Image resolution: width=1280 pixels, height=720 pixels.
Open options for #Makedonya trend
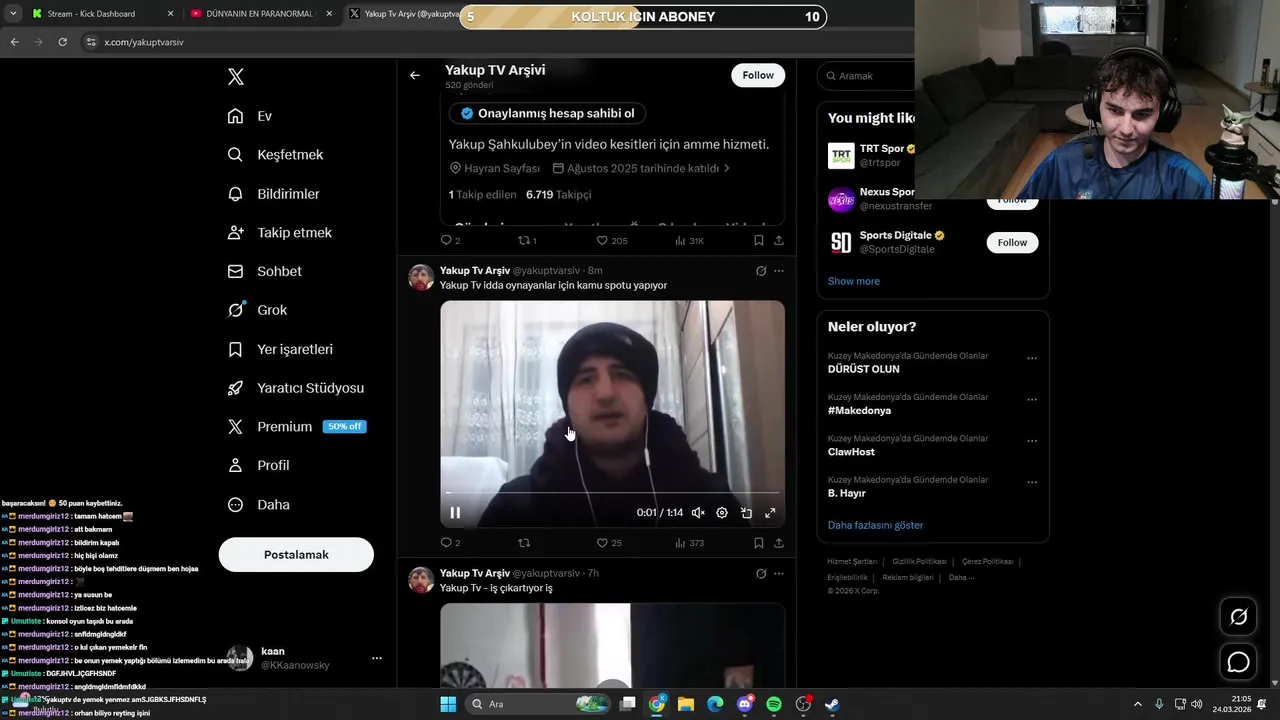click(1032, 399)
